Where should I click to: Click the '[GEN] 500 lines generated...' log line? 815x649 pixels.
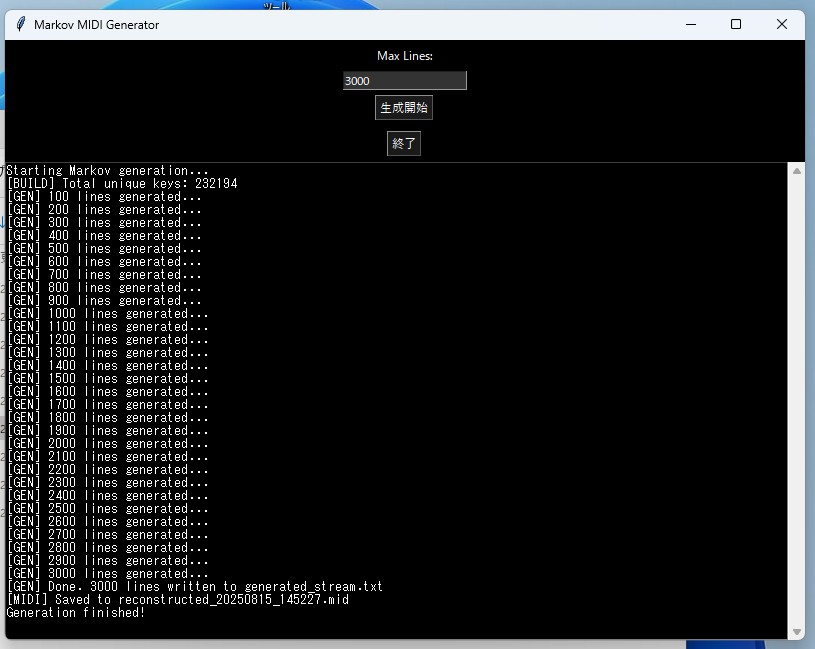pos(104,248)
